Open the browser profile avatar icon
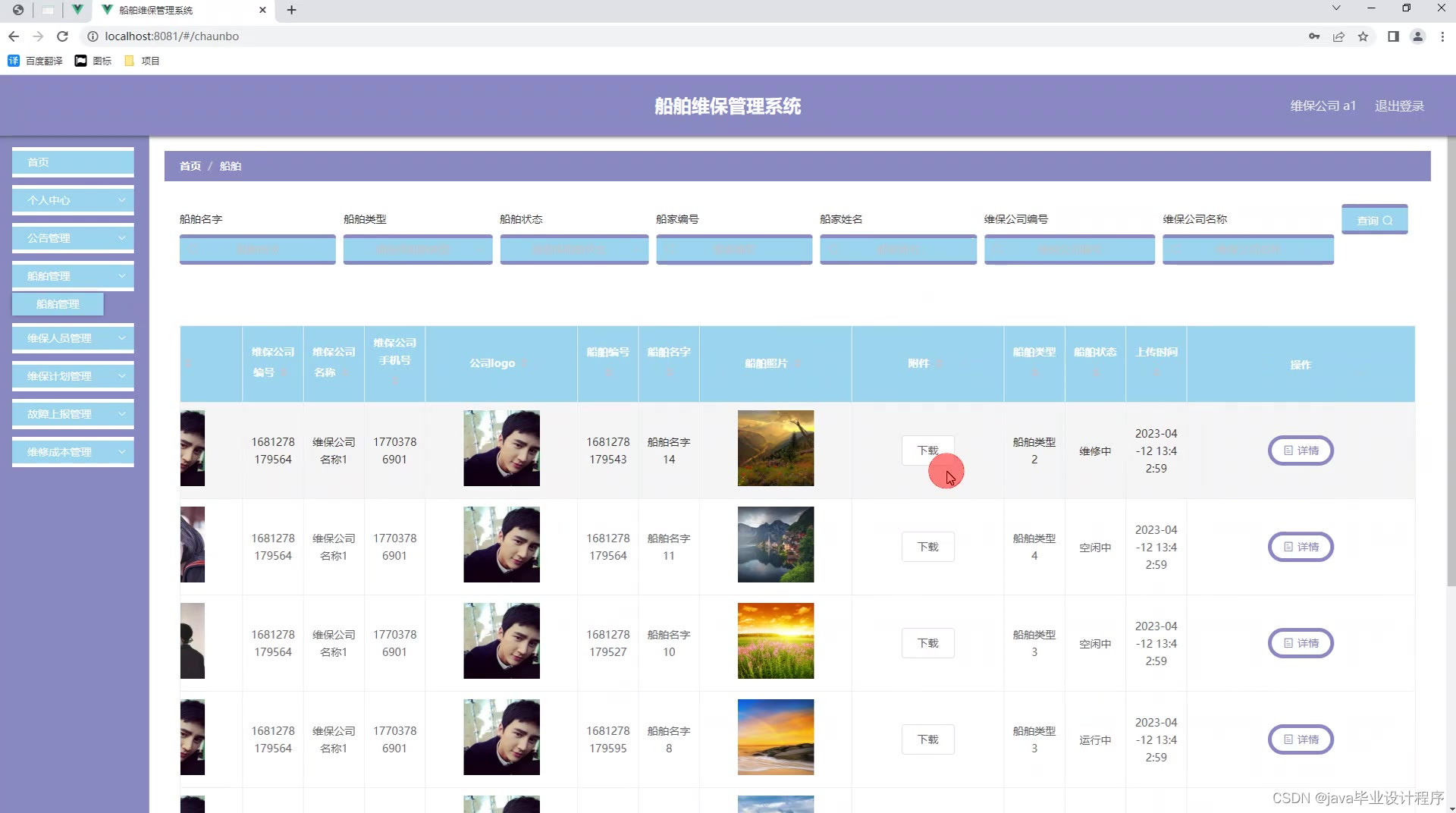 (x=1417, y=36)
